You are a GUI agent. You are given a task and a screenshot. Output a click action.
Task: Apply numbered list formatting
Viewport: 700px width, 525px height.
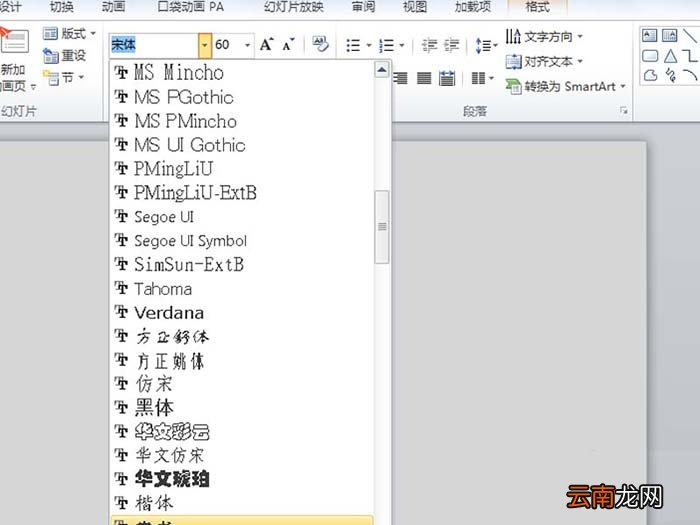pyautogui.click(x=386, y=45)
